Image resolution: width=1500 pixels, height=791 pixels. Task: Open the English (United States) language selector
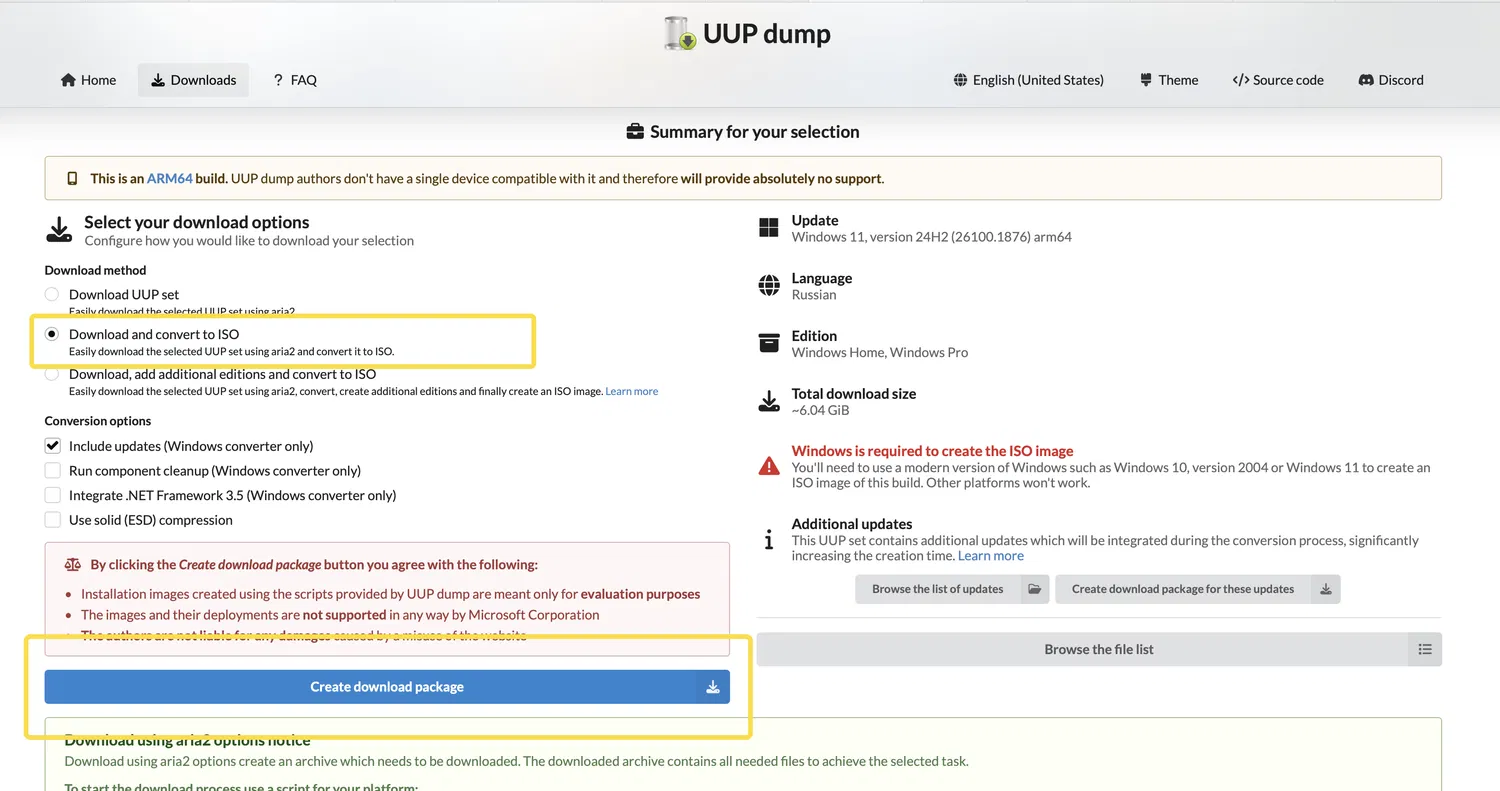(1028, 80)
